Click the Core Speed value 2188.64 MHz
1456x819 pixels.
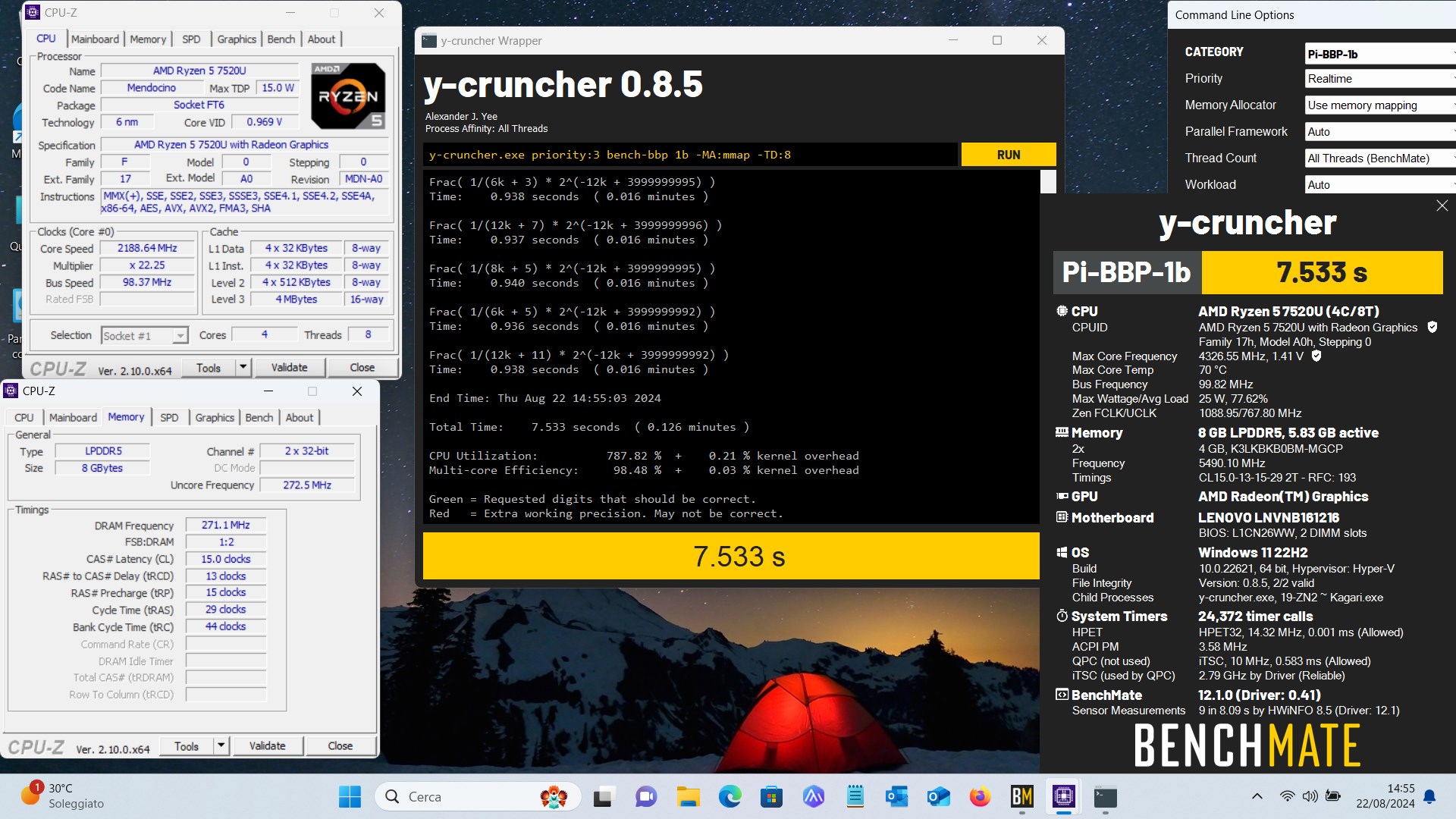click(x=147, y=248)
